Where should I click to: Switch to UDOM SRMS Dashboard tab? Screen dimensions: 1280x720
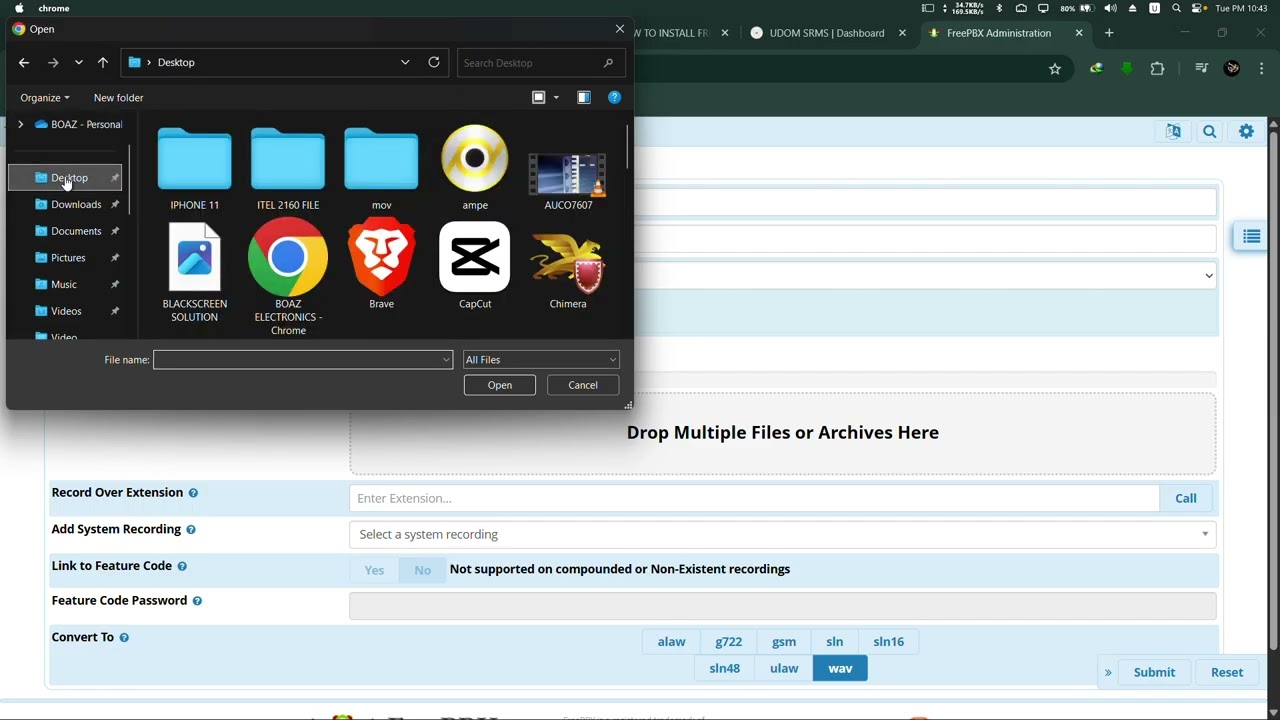(826, 33)
